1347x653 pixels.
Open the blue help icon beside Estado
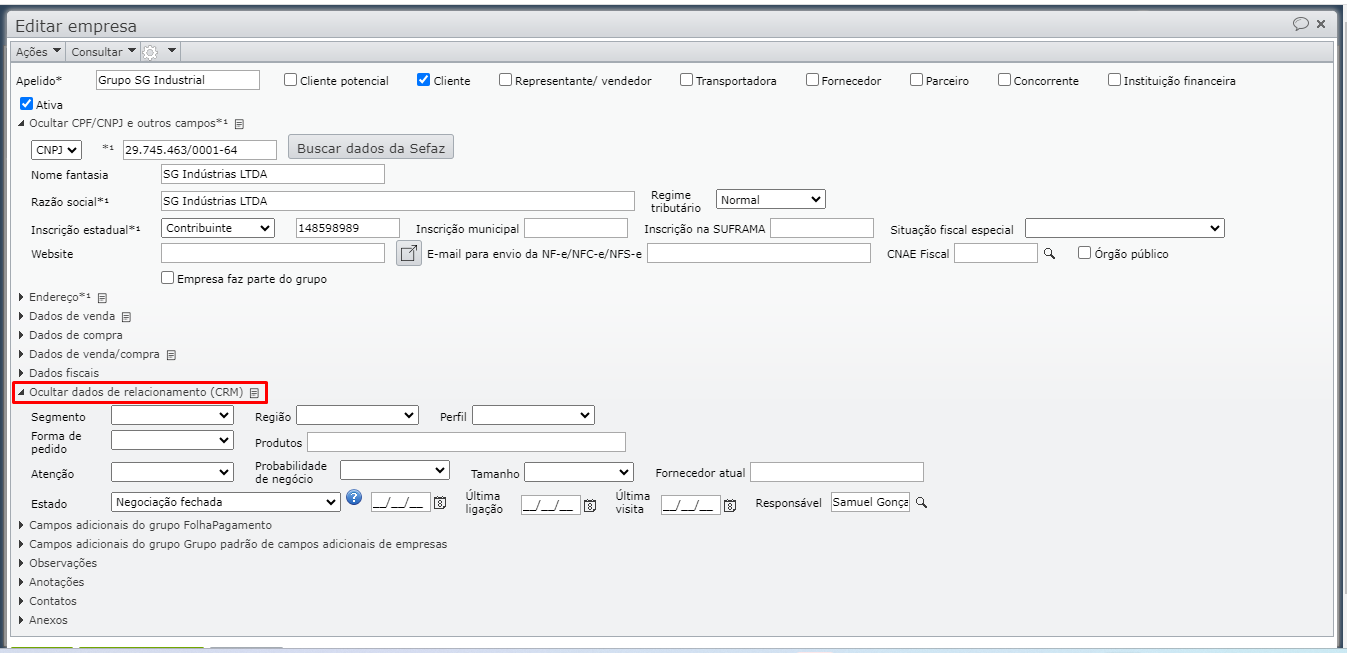353,498
